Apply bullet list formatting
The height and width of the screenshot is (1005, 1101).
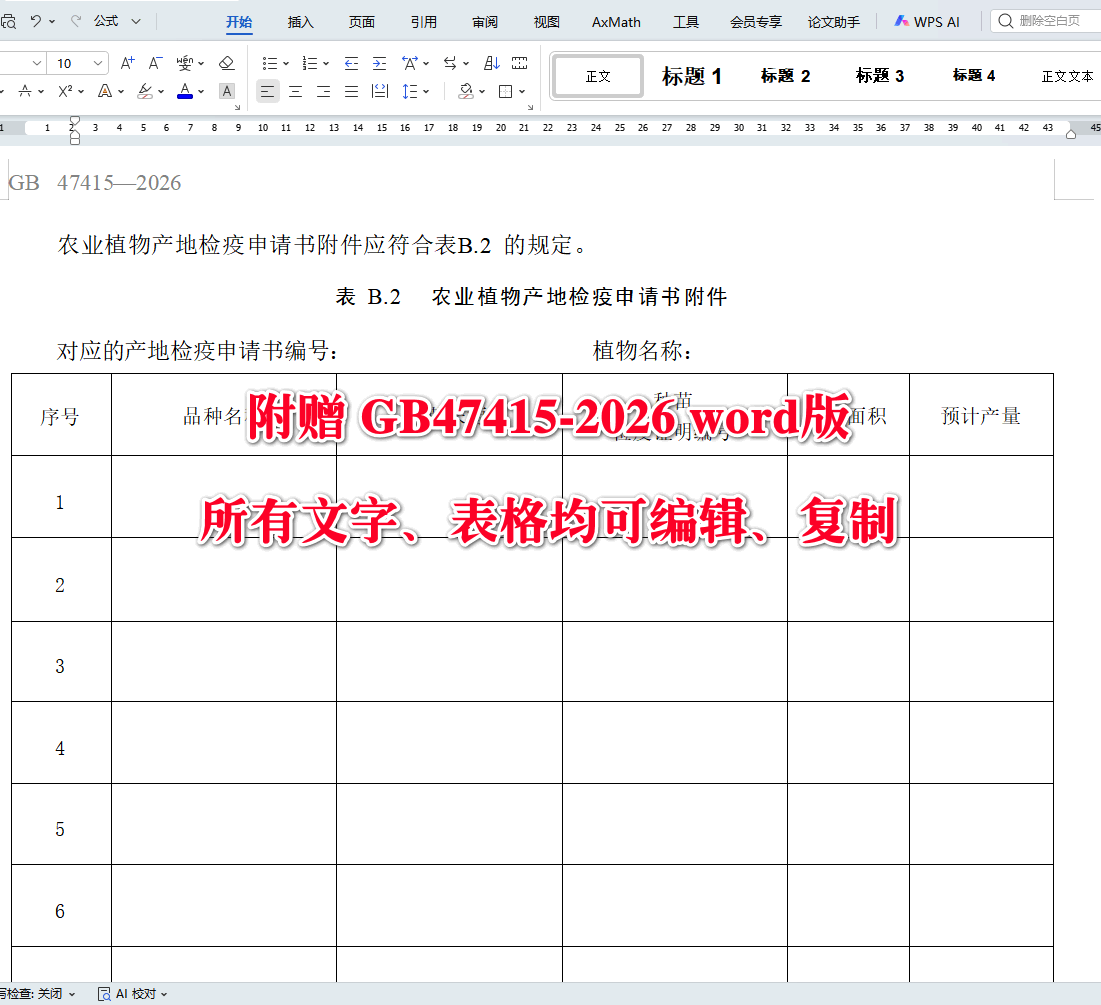(270, 63)
